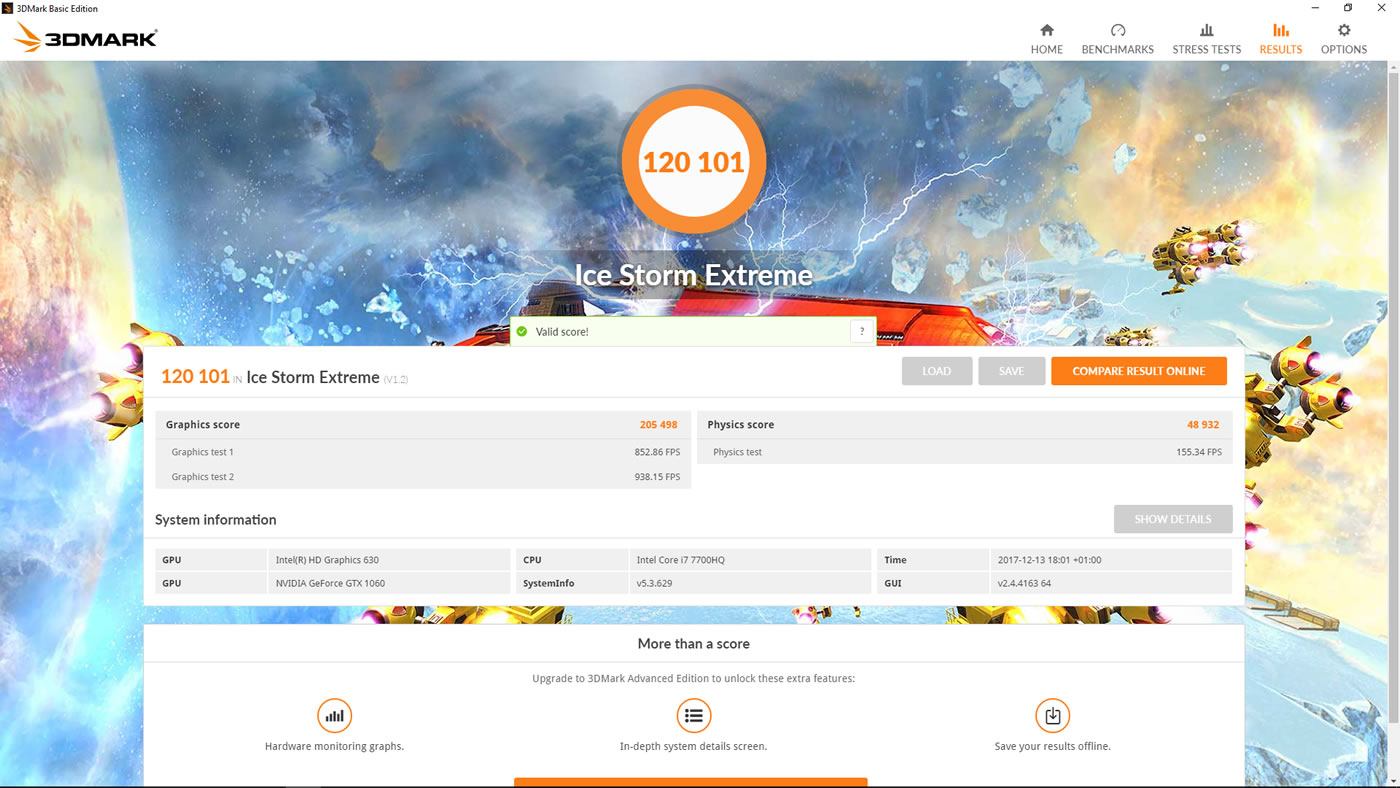The height and width of the screenshot is (788, 1400).
Task: Click the Graphics score label
Action: point(203,425)
